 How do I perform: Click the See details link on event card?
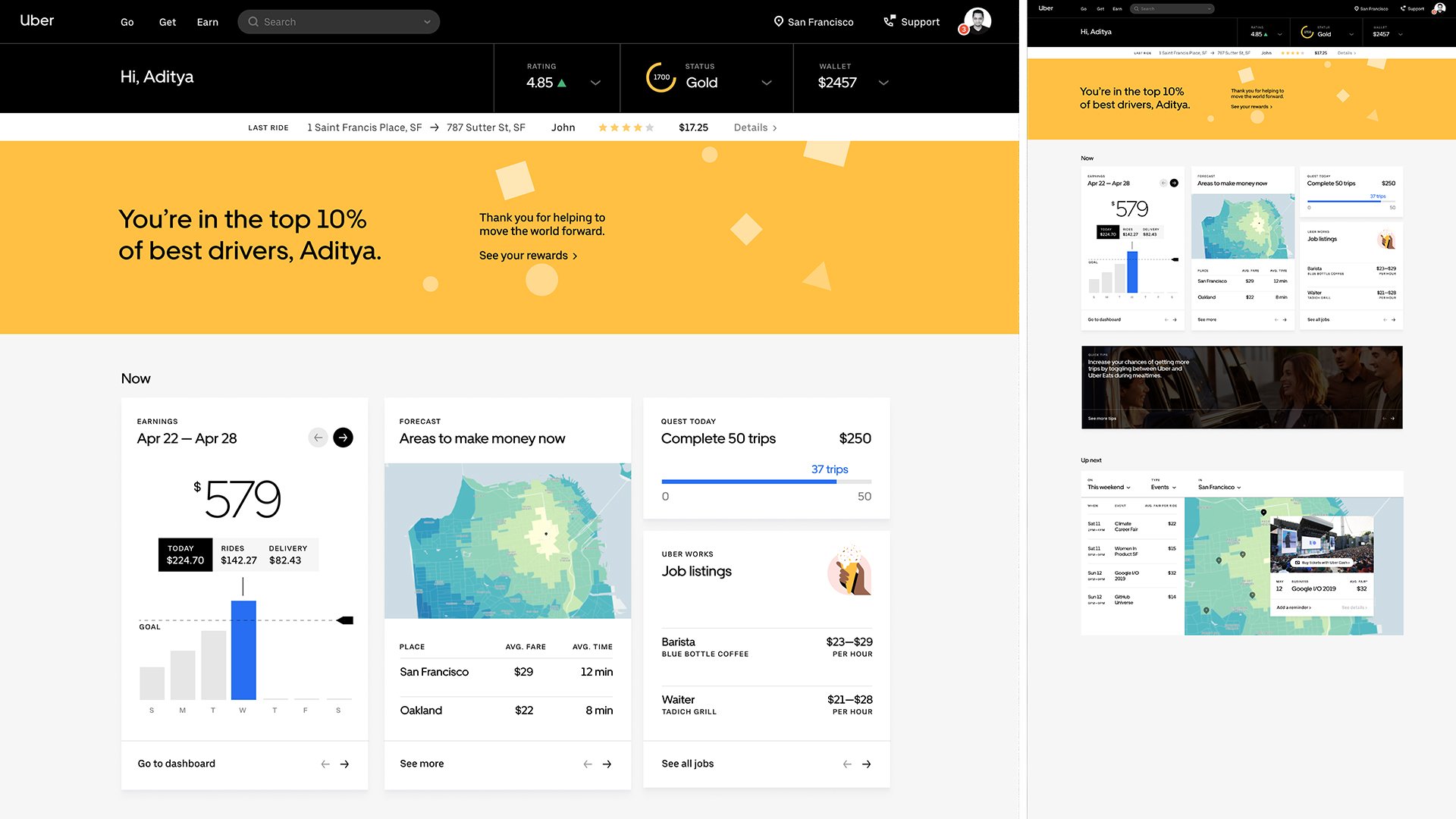1354,607
